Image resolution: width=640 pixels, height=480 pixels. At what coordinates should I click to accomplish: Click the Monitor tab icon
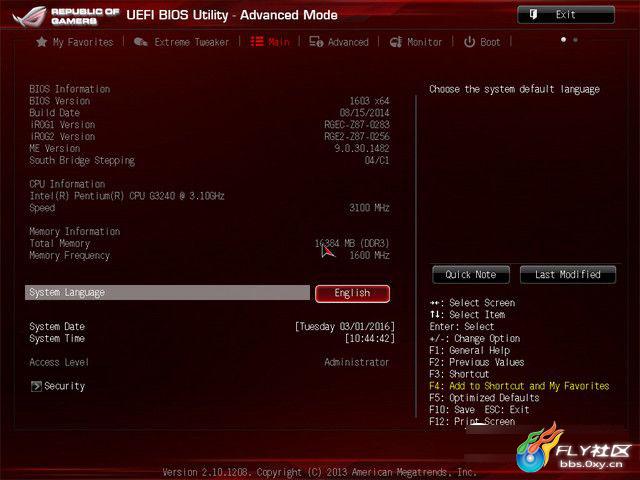(396, 42)
